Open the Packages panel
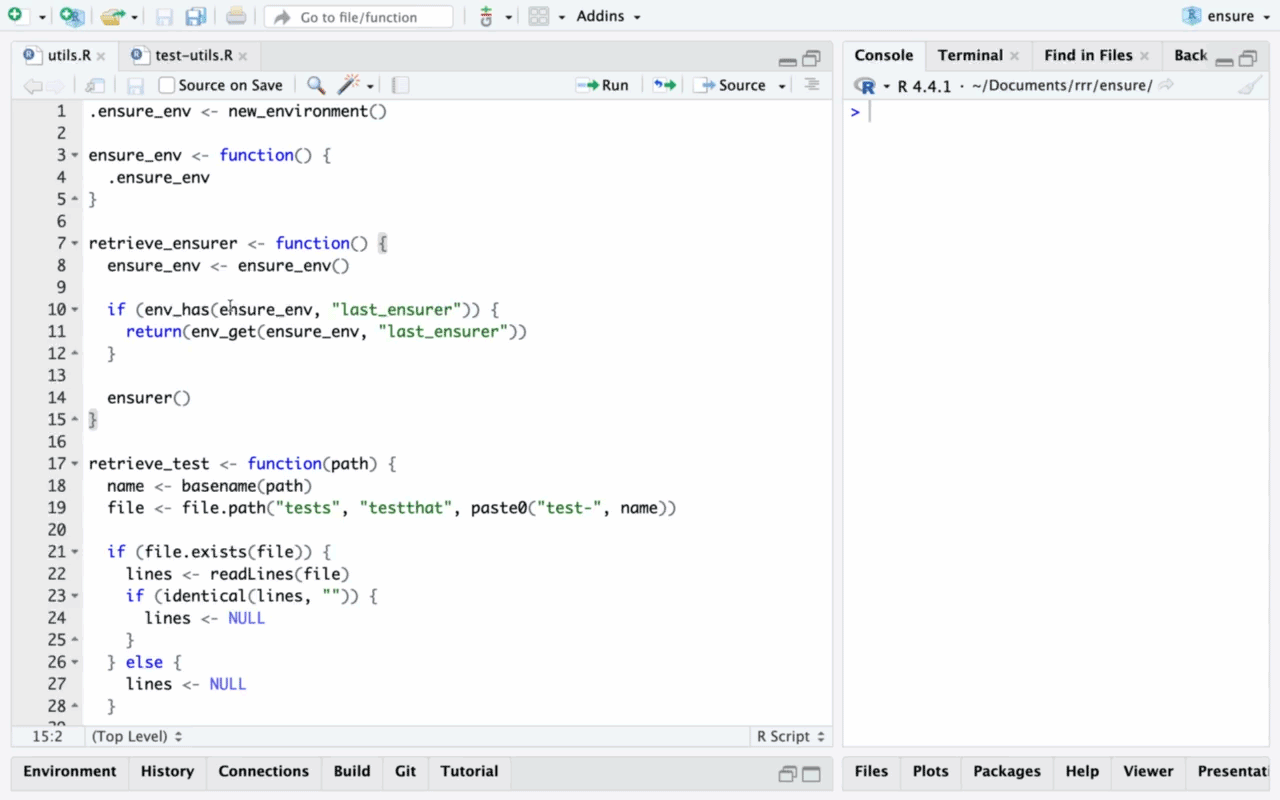 click(1006, 771)
